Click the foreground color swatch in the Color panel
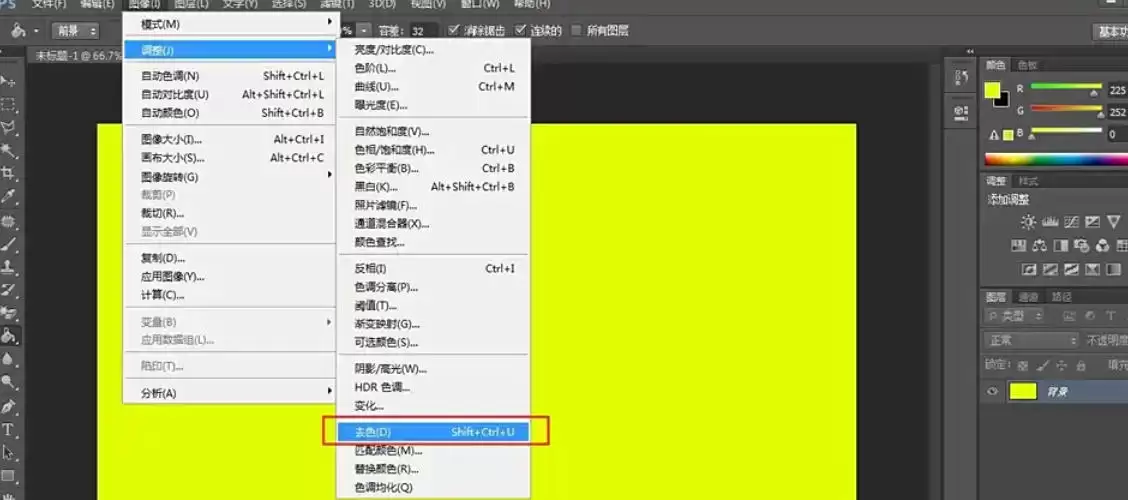This screenshot has height=500, width=1128. 993,91
